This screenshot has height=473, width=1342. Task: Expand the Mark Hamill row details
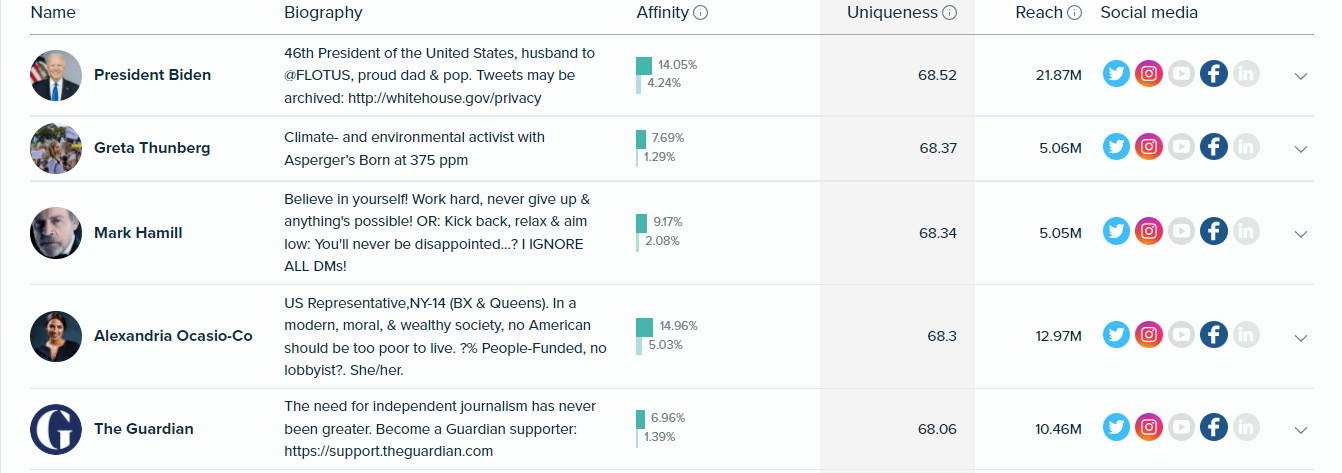click(1300, 233)
